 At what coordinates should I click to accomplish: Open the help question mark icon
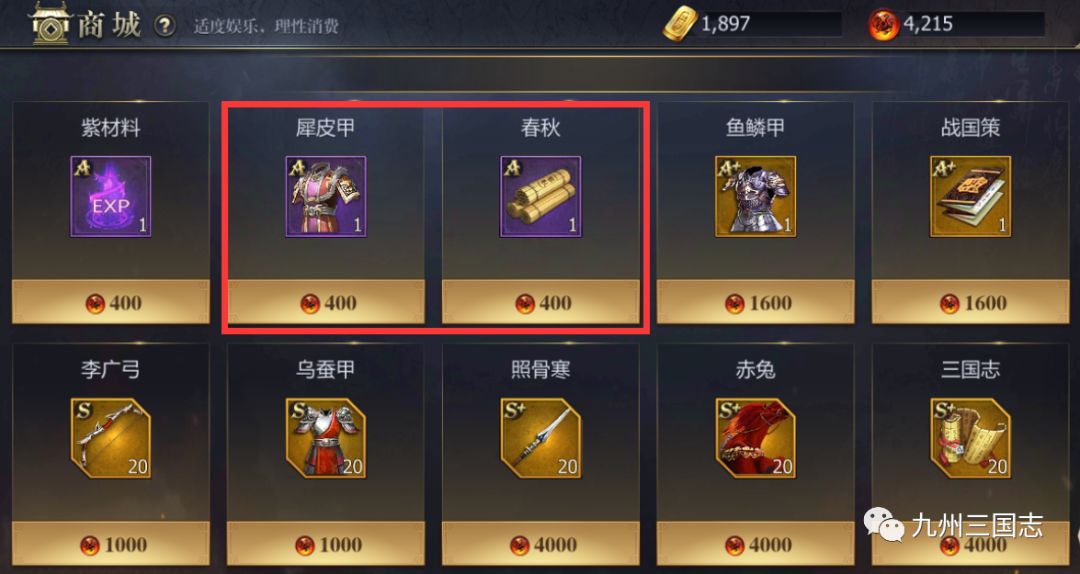point(165,26)
